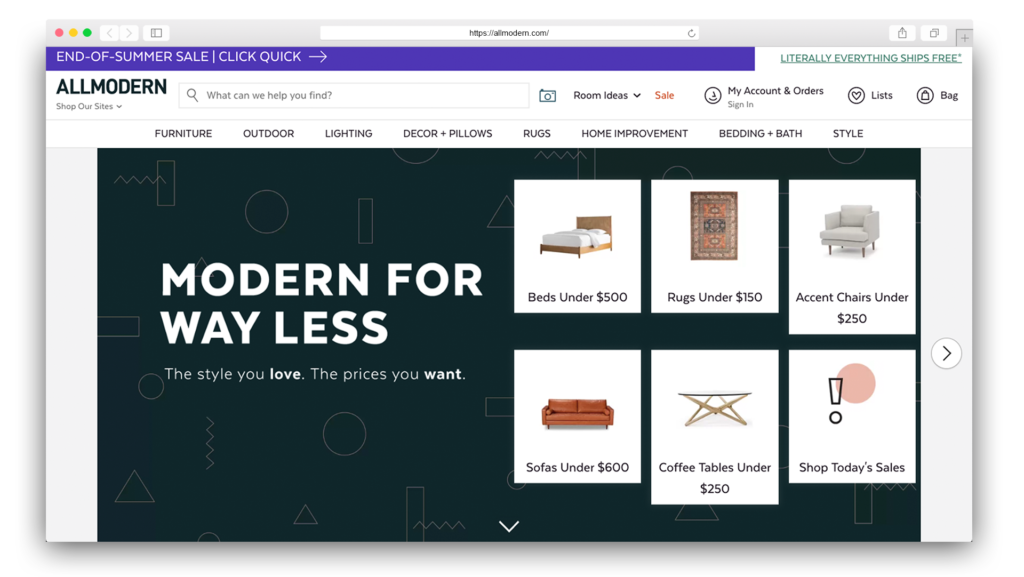Click the browser reload icon
1024x577 pixels.
coord(691,33)
